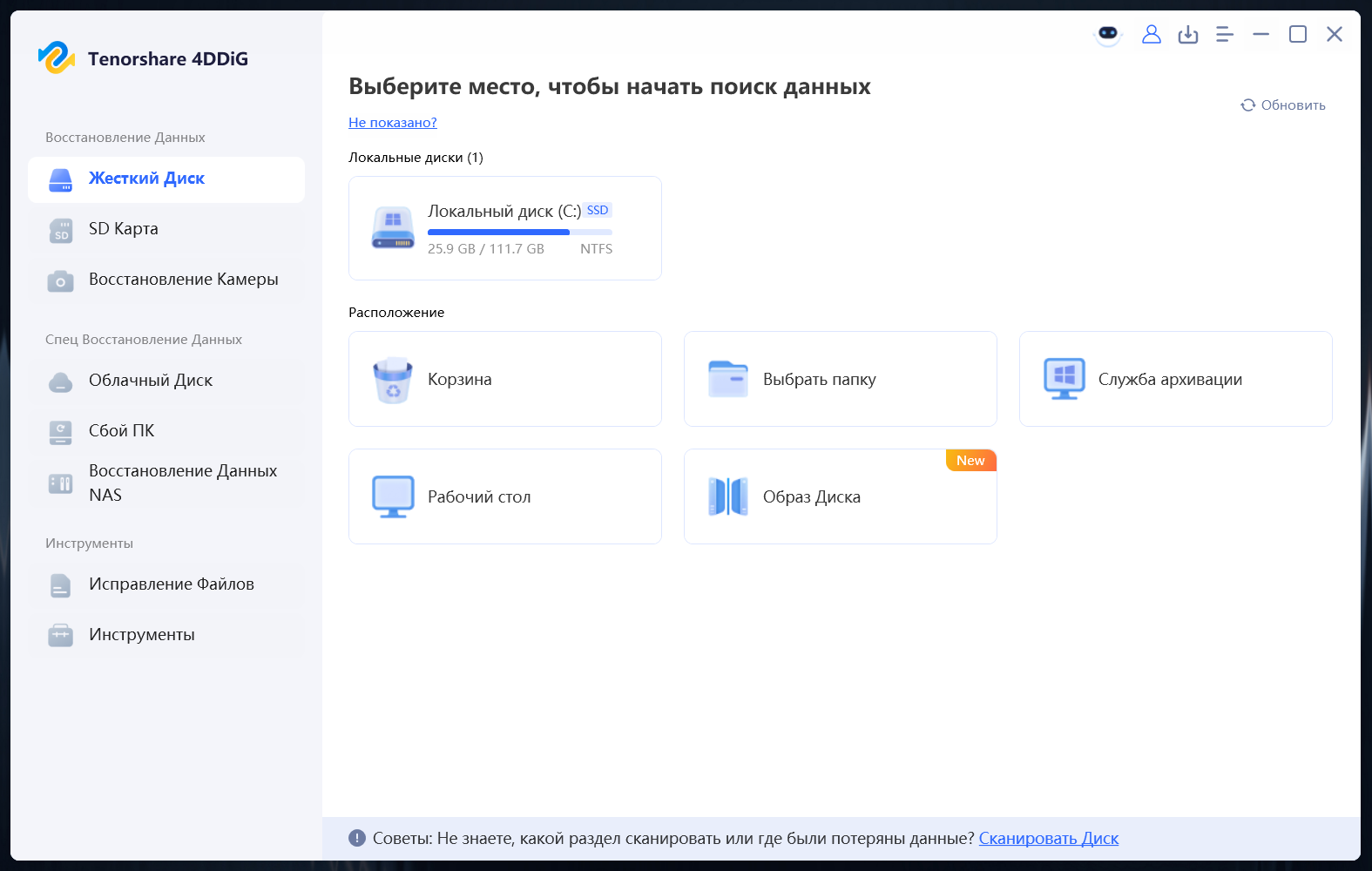
Task: Open the AI assistant robot icon
Action: 1108,34
